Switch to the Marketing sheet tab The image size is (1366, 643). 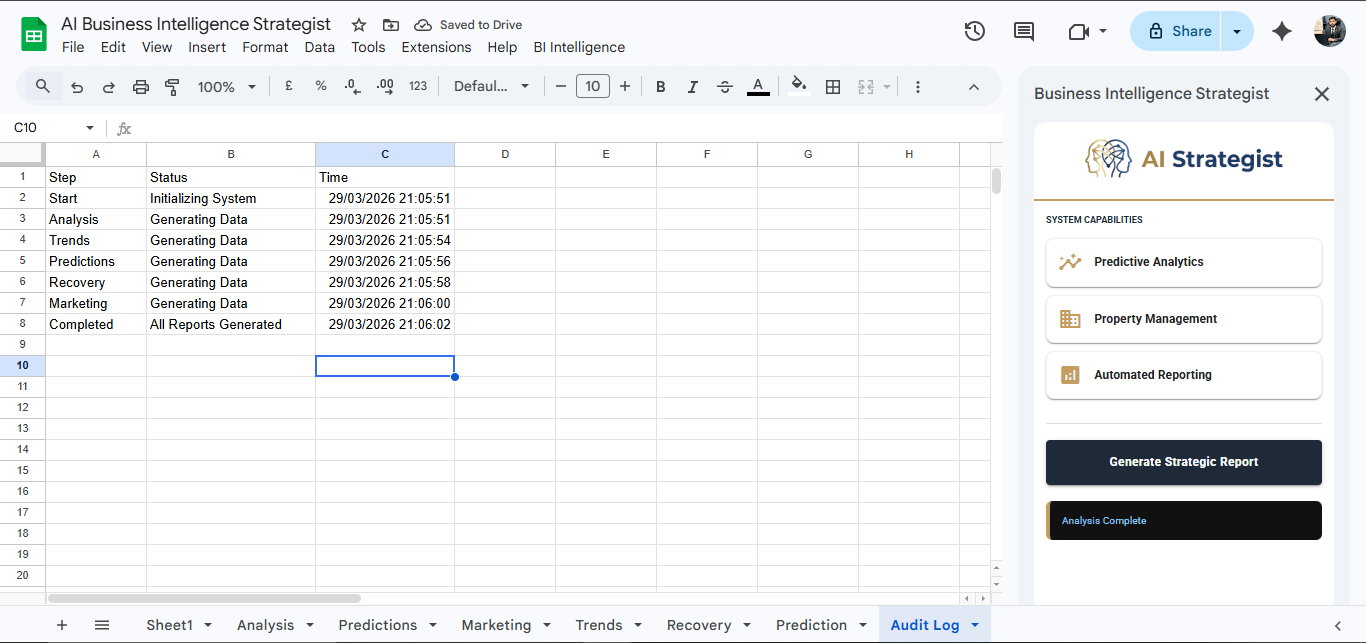click(x=497, y=624)
